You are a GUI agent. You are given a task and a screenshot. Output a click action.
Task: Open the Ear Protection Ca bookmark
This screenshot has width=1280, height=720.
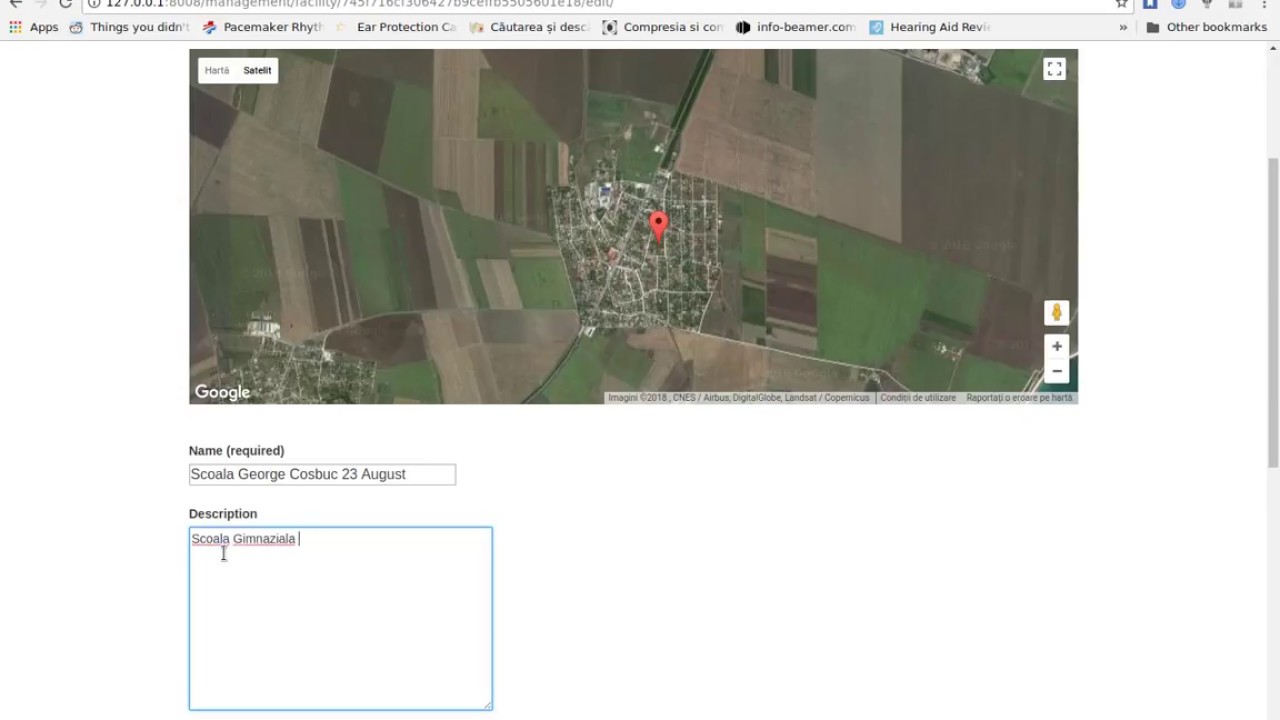coord(396,27)
